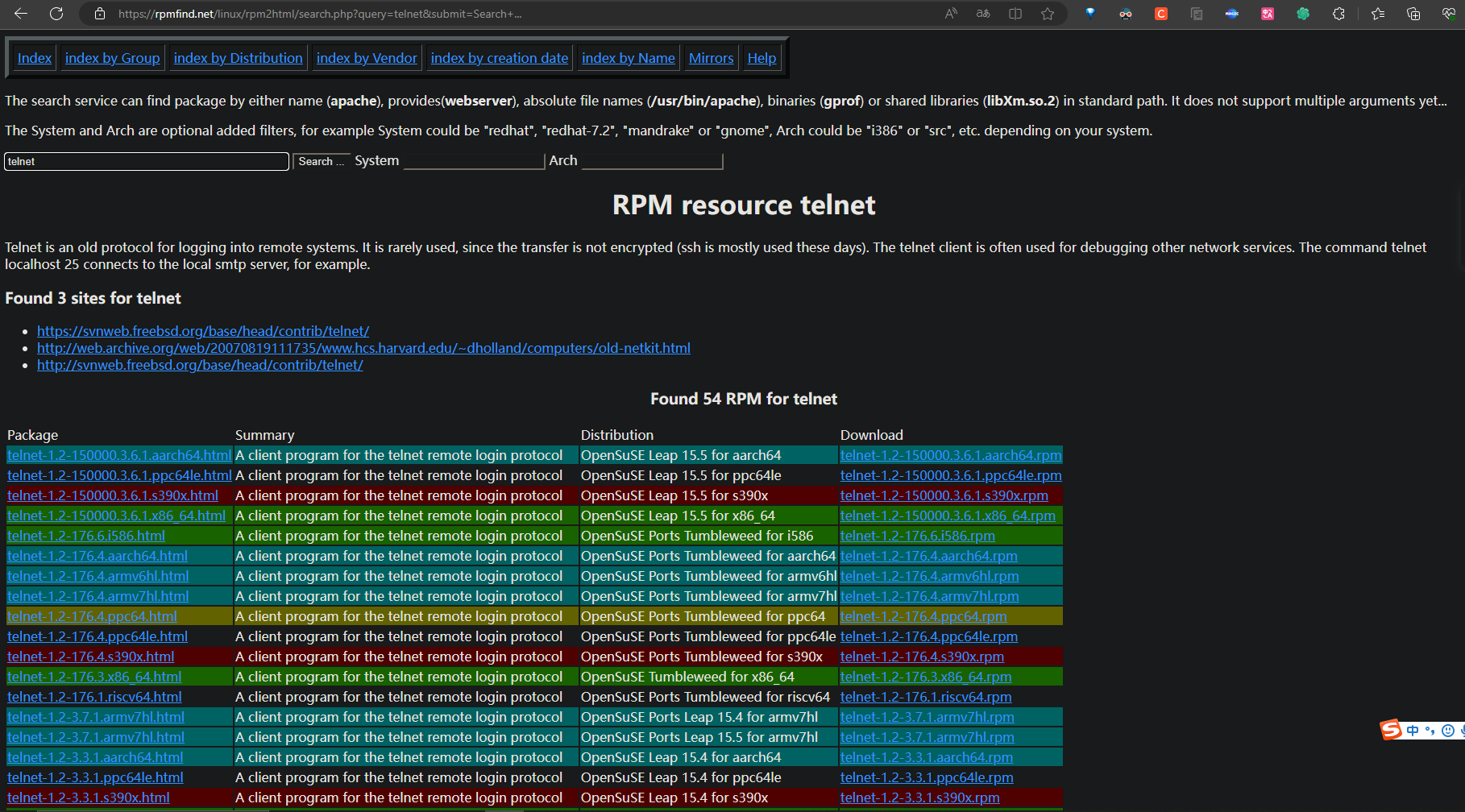Open the Extensions puzzle-piece menu
1465x812 pixels.
1338,14
